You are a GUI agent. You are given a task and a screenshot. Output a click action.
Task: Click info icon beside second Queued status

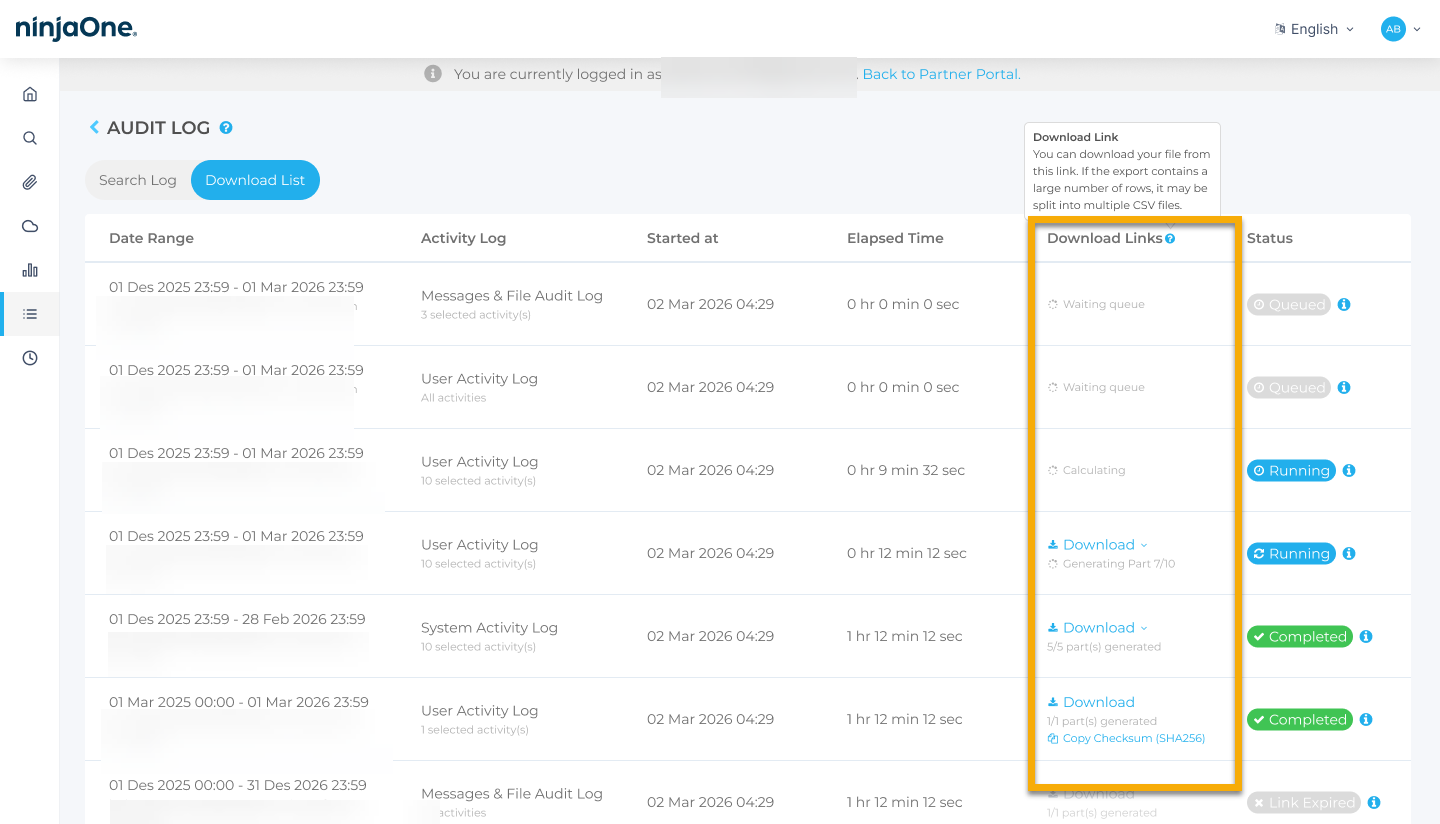[1344, 387]
